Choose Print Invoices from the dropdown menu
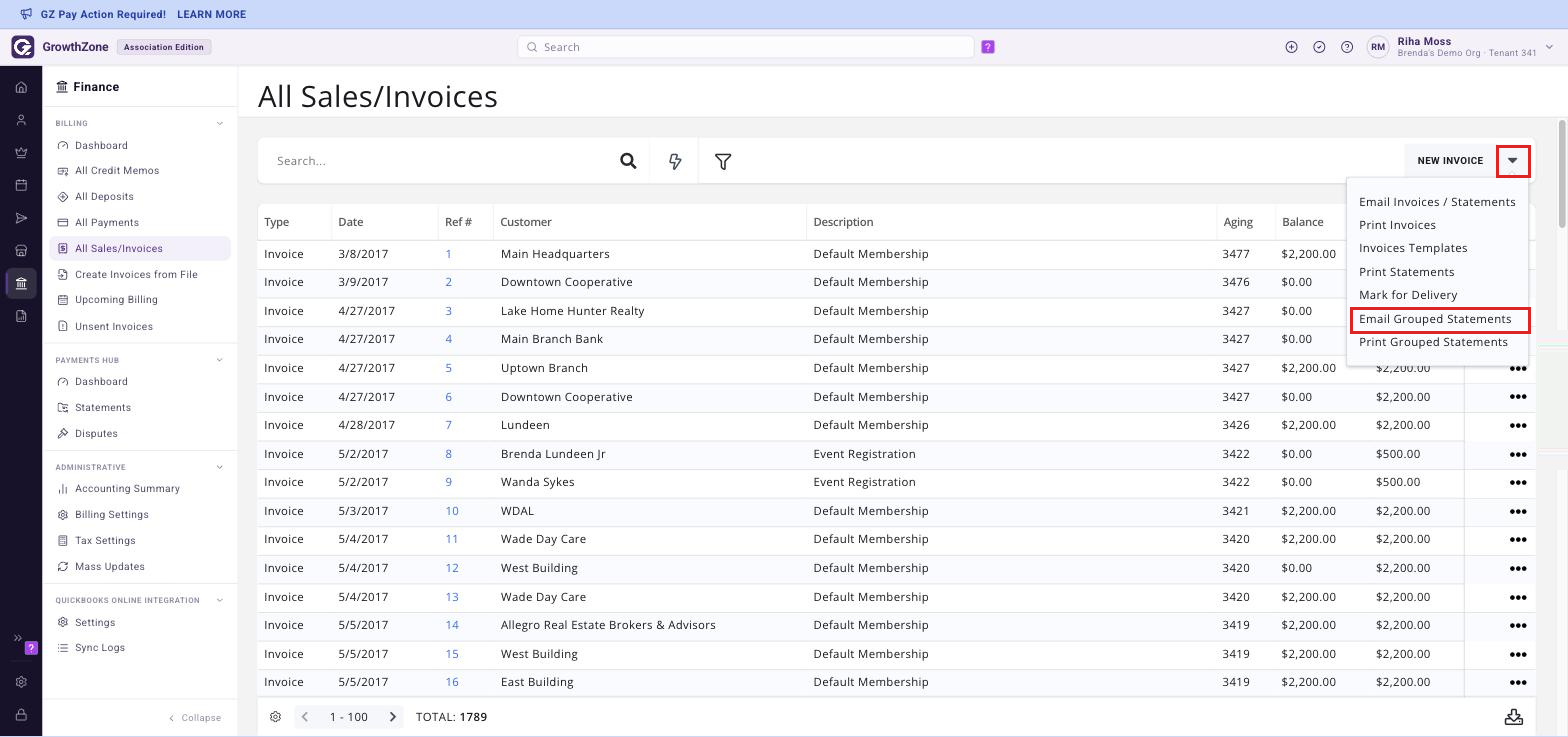 coord(1397,225)
